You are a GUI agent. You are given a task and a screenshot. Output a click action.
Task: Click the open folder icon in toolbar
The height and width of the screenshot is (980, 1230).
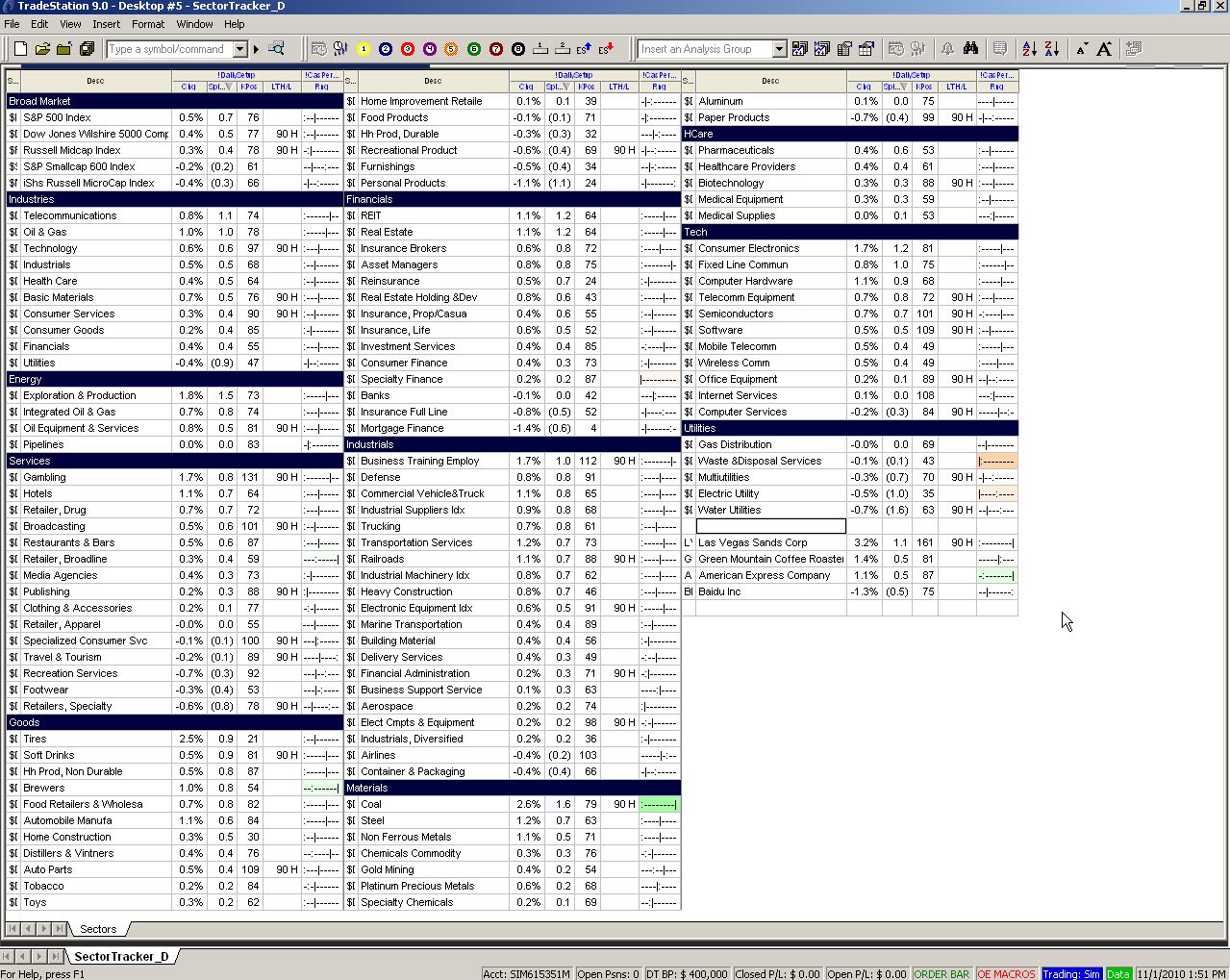pyautogui.click(x=42, y=49)
